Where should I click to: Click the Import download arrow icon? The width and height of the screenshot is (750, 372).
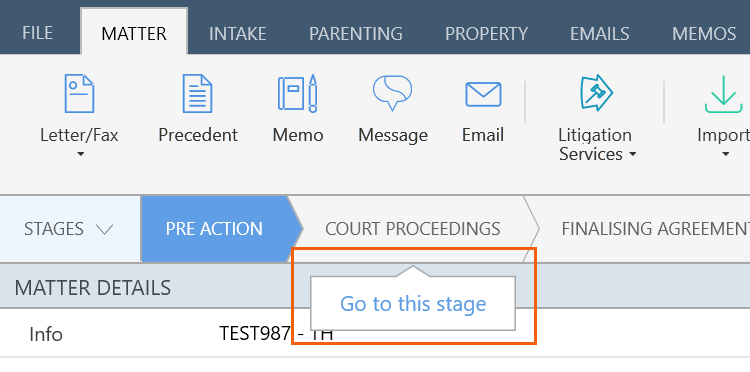pyautogui.click(x=723, y=94)
